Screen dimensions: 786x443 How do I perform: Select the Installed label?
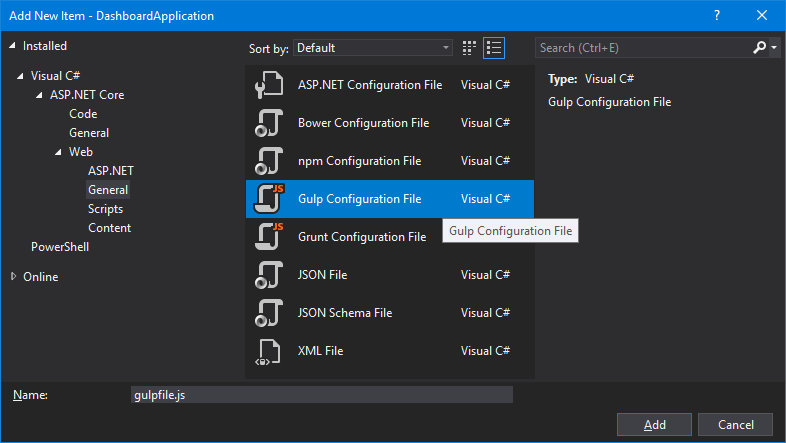click(x=45, y=46)
